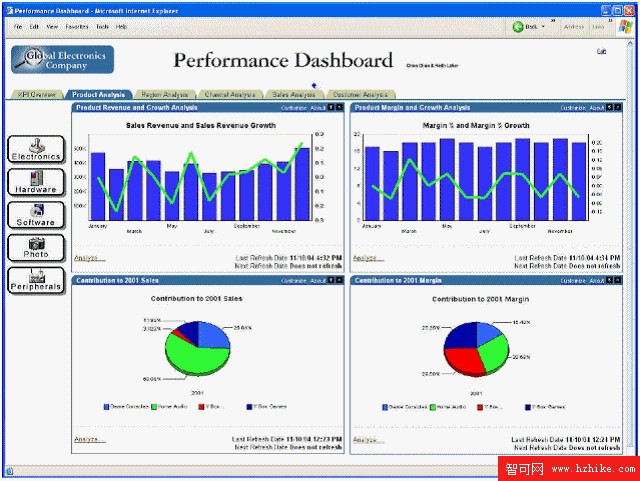This screenshot has width=640, height=481.
Task: Open the Edit menu
Action: (34, 27)
